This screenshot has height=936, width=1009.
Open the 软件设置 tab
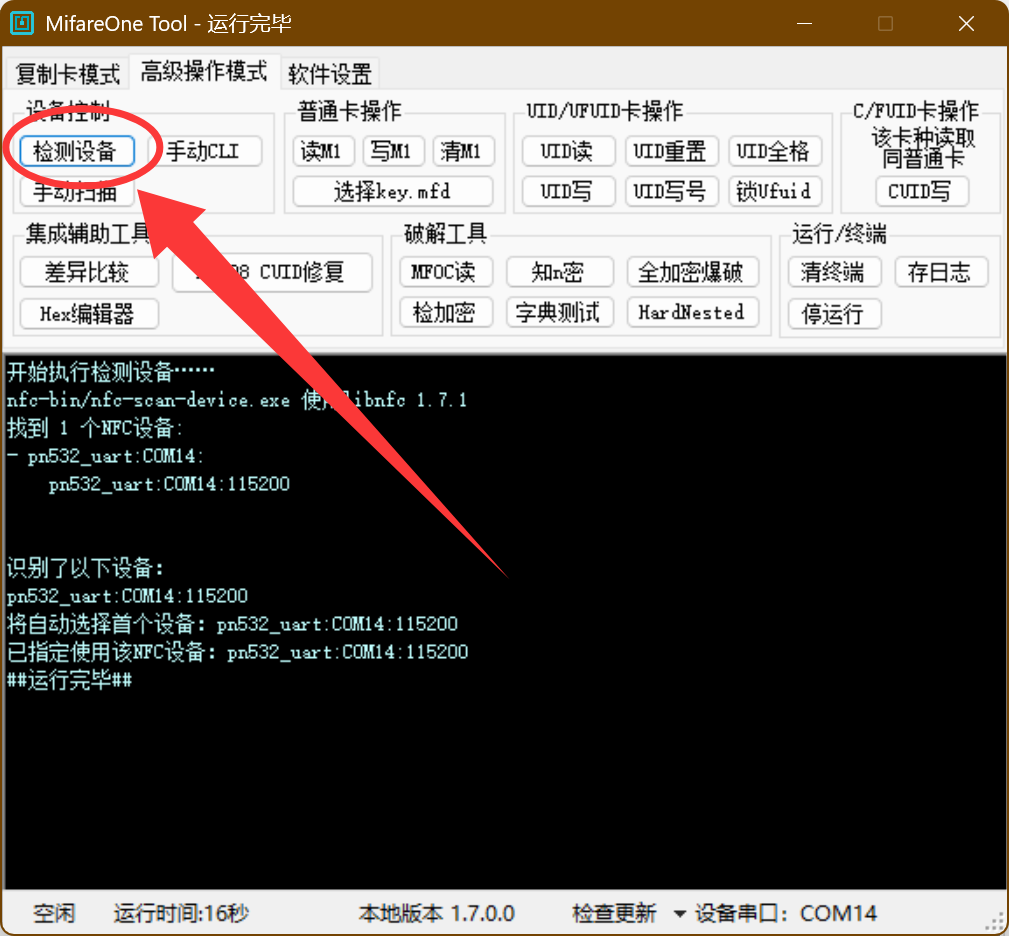coord(330,73)
